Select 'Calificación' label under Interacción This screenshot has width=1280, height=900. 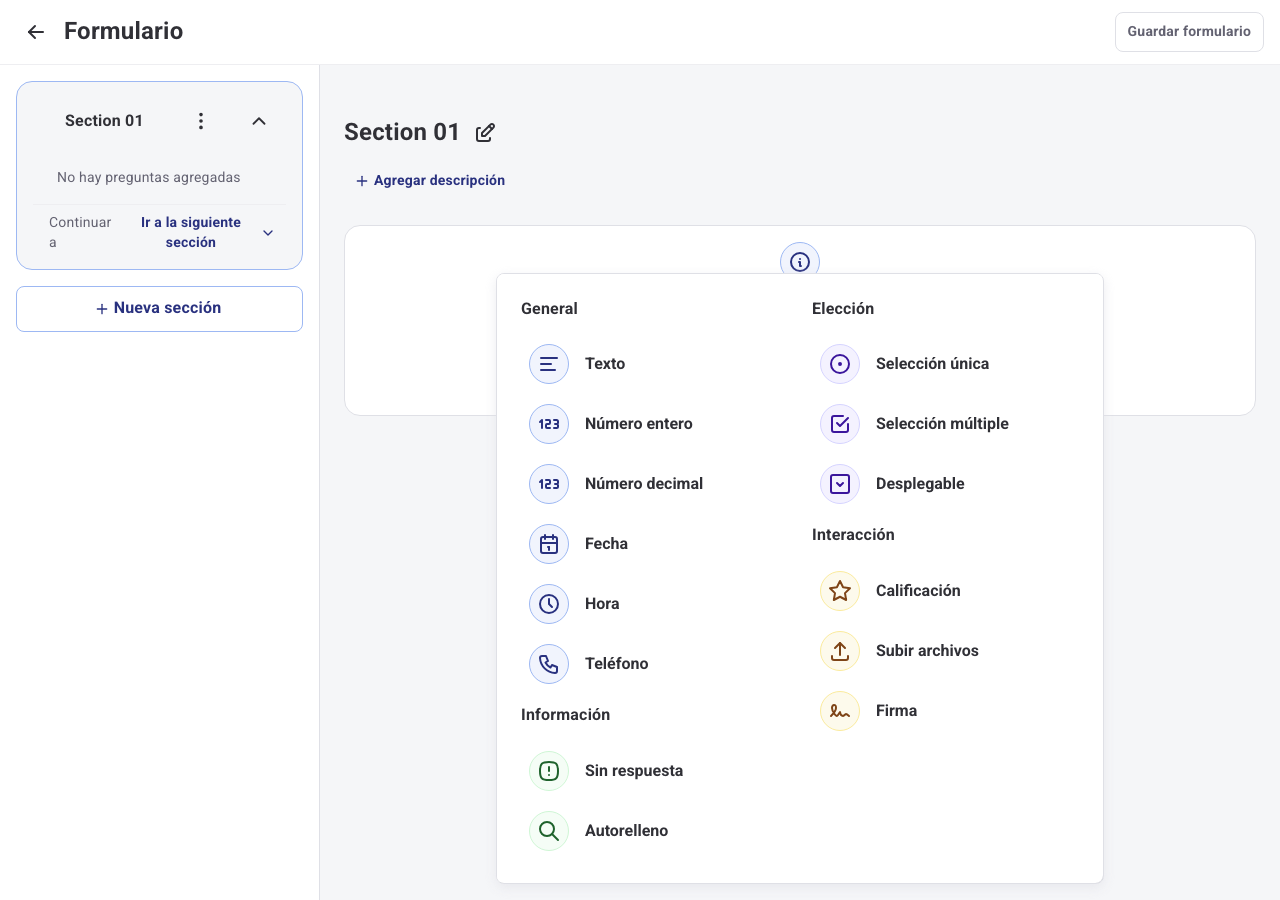[x=918, y=591]
